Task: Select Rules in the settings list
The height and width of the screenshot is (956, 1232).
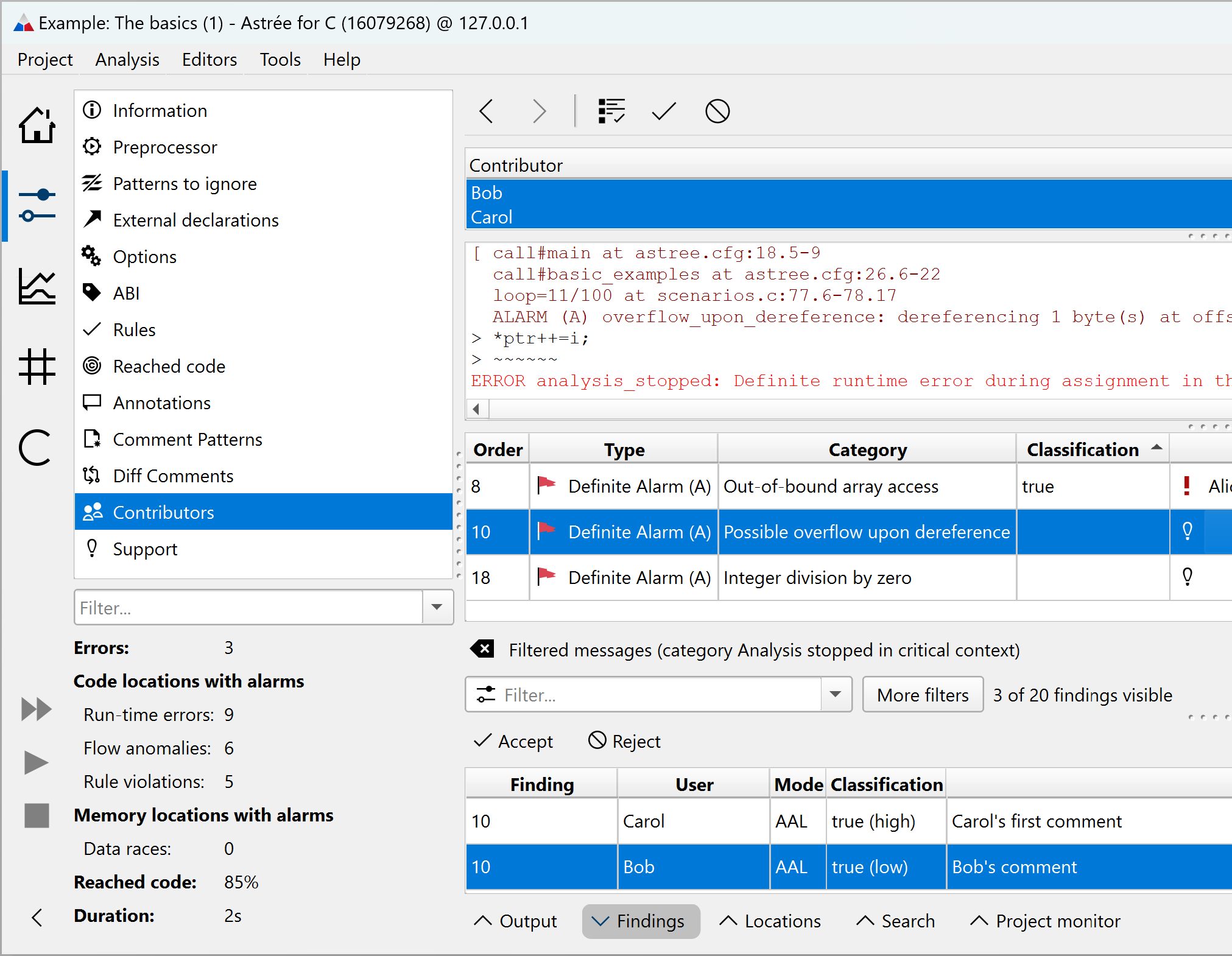Action: click(x=263, y=329)
